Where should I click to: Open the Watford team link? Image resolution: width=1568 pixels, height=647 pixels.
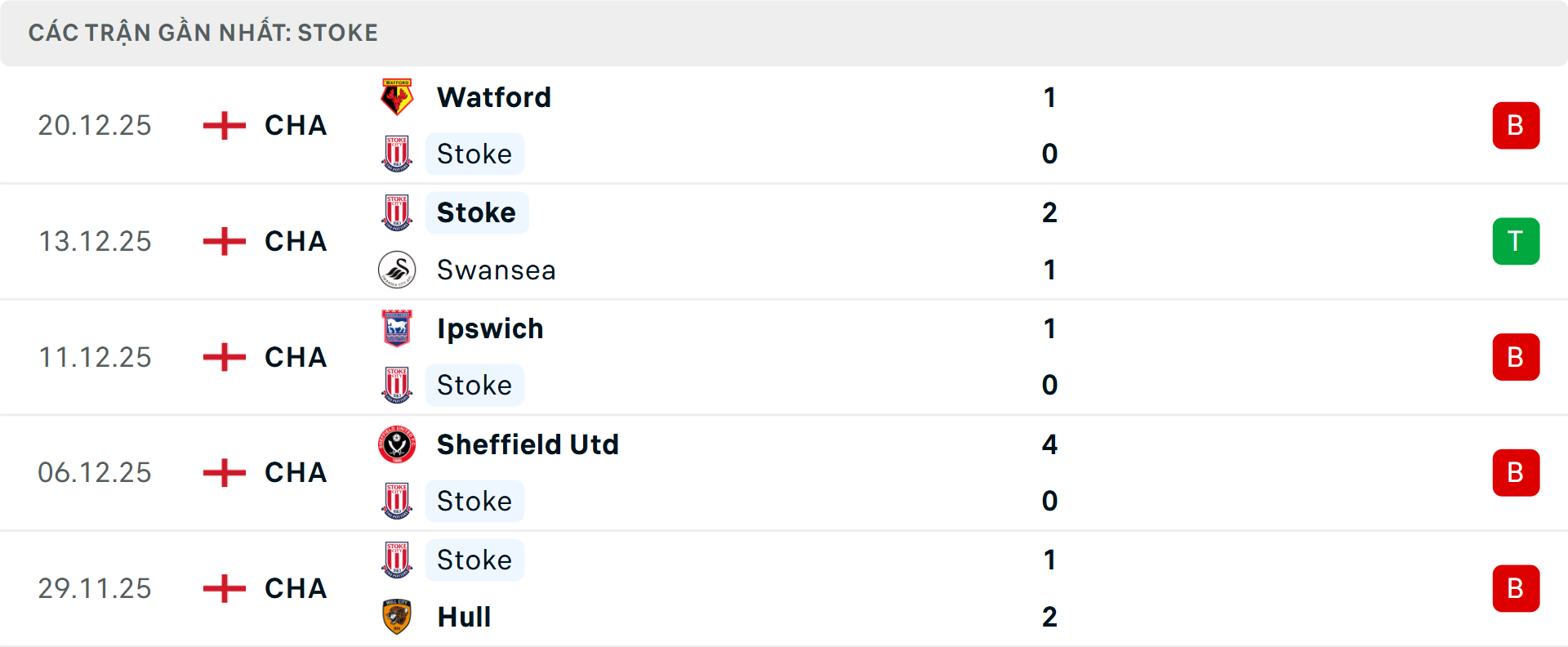click(494, 97)
